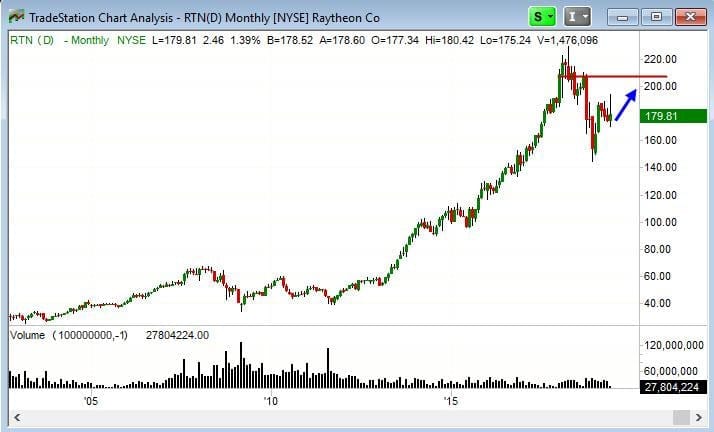This screenshot has height=432, width=714.
Task: Click the red horizontal resistance line
Action: 625,76
